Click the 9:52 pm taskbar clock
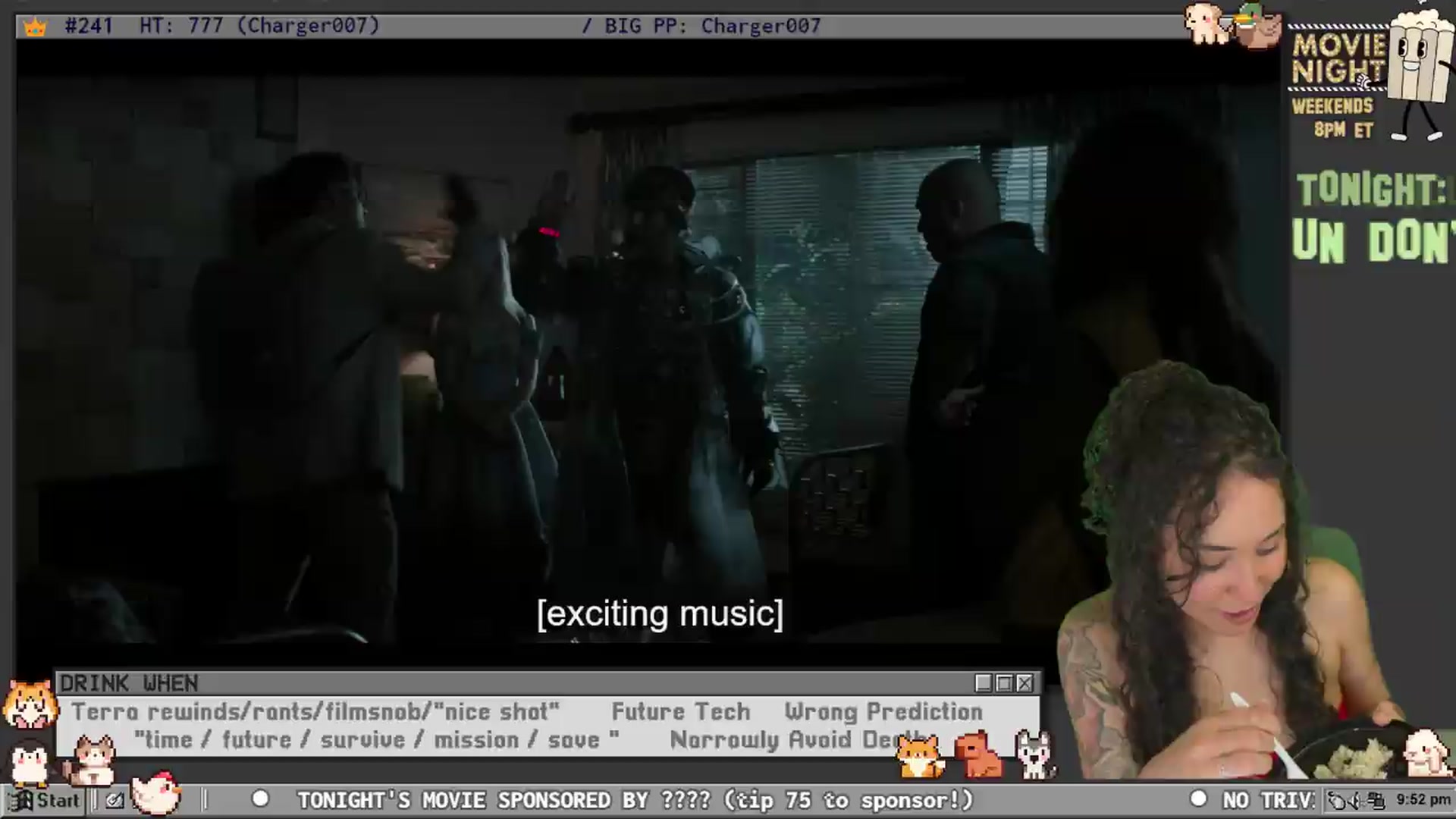 [1423, 800]
